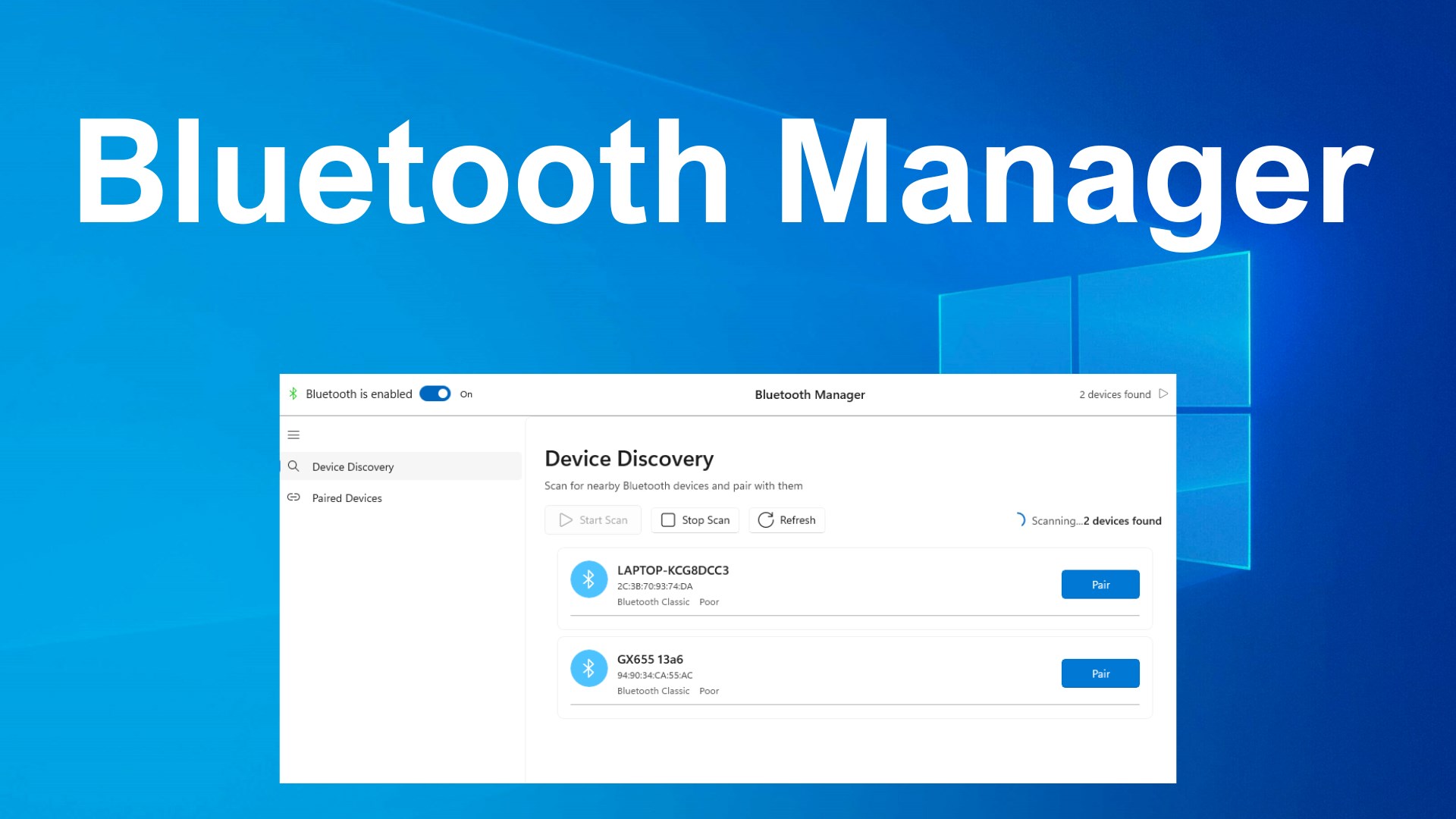Collapse the navigation sidebar via the menu icon
1456x819 pixels.
(x=294, y=435)
